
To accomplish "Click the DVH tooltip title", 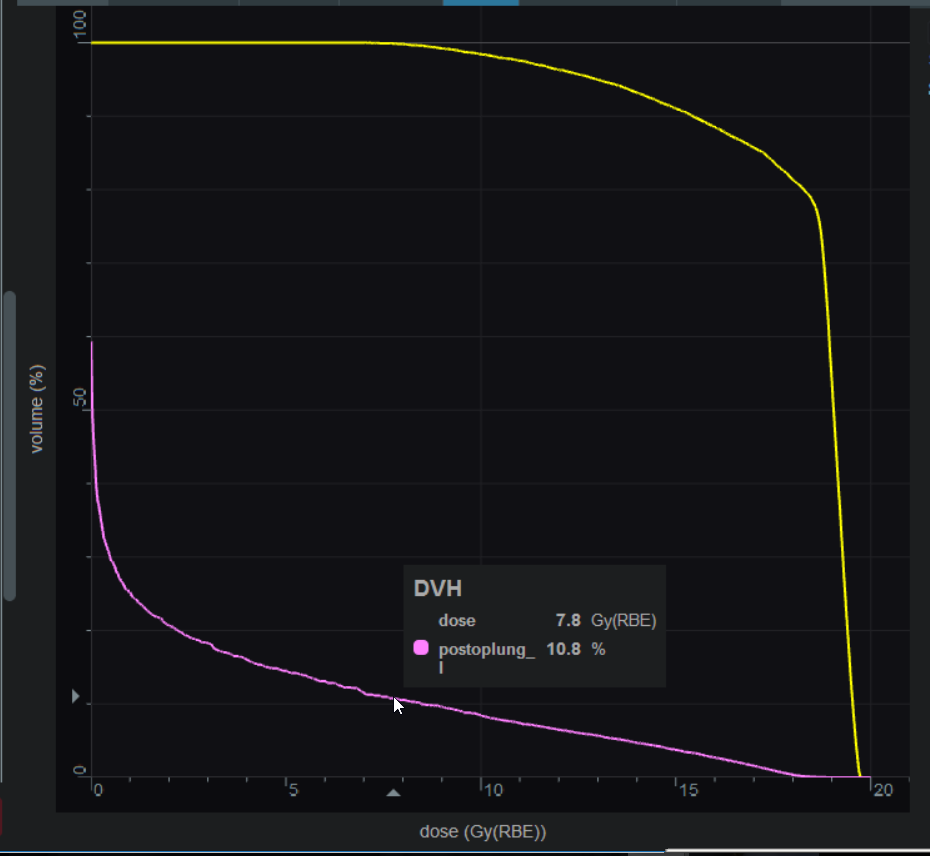I will (x=438, y=589).
